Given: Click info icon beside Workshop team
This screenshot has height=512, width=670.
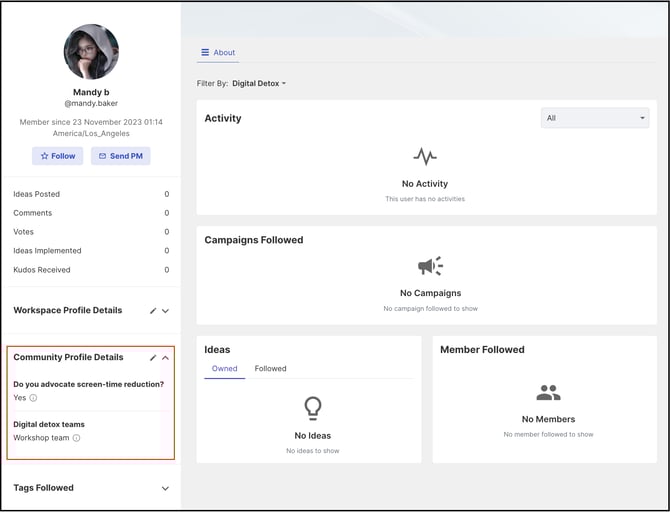Looking at the screenshot, I should pos(77,438).
